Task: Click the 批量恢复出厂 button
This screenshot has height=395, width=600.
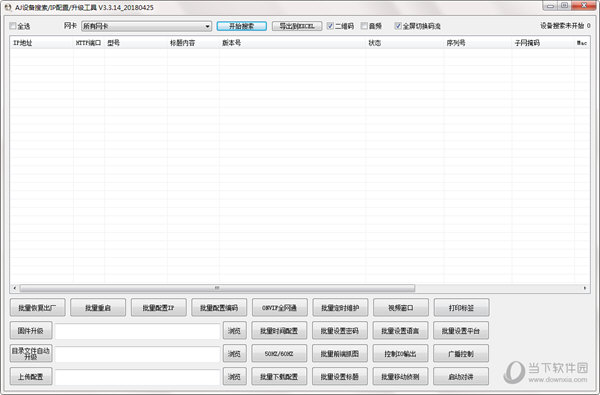Action: click(x=38, y=307)
